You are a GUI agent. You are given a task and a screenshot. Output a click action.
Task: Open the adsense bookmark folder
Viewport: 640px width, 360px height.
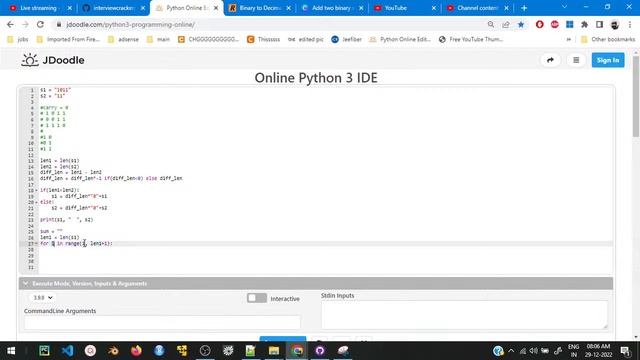(x=123, y=39)
